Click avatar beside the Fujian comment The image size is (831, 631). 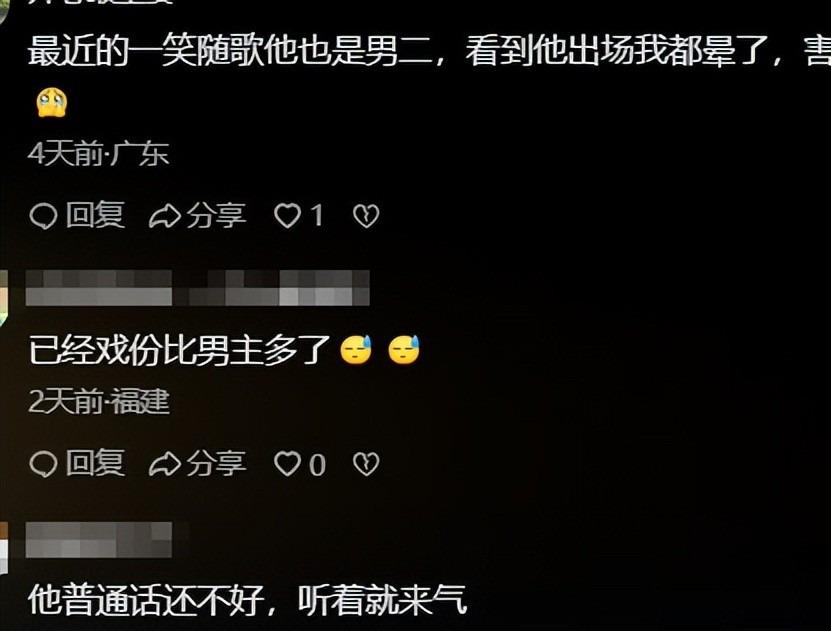4,297
